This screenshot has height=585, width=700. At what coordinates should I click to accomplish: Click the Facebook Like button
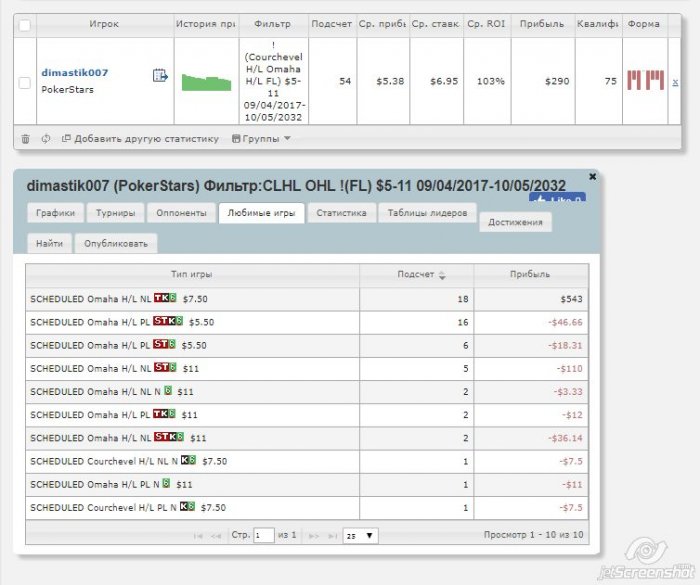[x=557, y=198]
